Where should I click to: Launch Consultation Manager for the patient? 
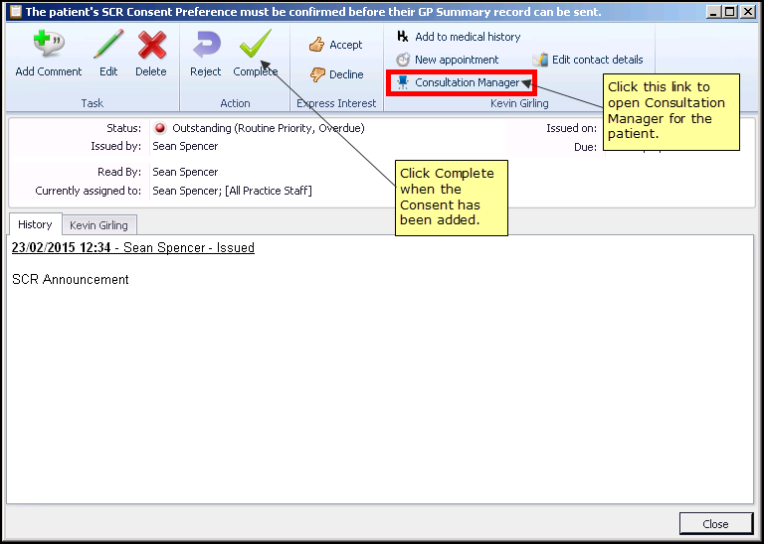[466, 83]
